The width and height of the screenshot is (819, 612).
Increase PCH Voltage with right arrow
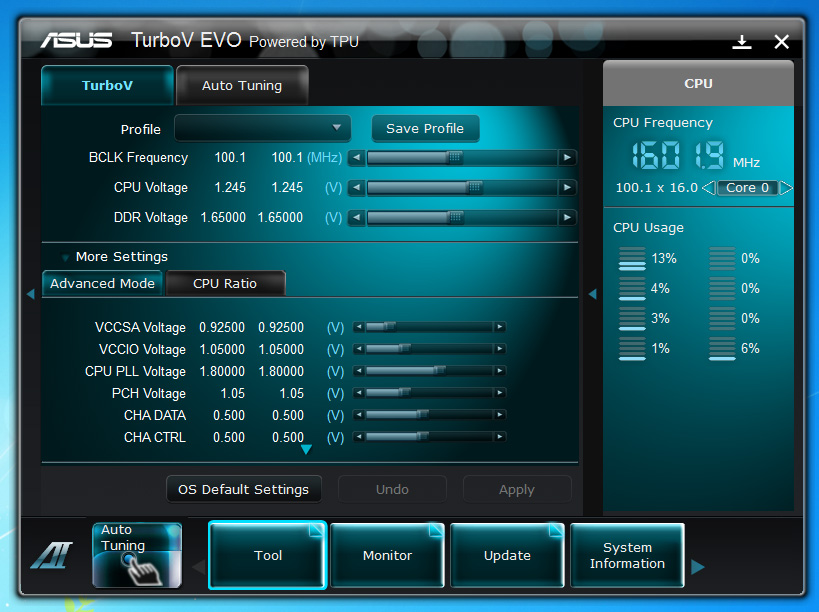500,393
